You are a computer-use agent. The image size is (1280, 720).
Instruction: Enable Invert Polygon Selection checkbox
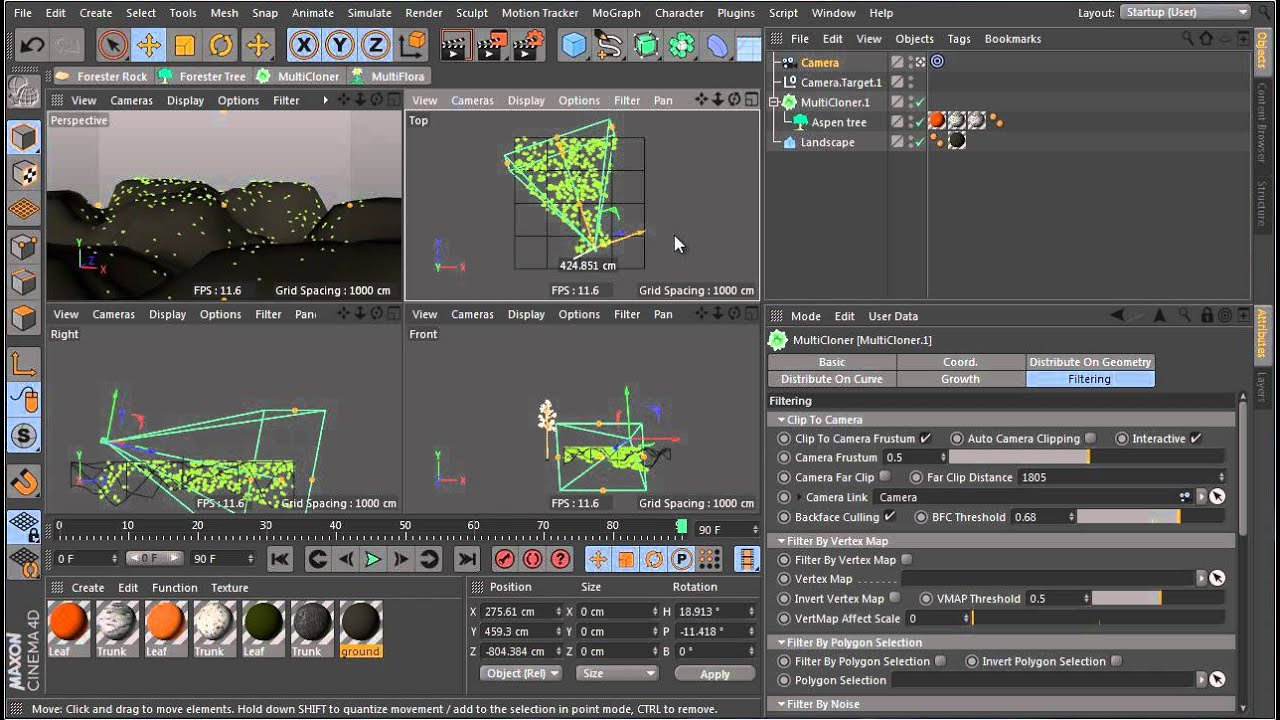click(1116, 661)
